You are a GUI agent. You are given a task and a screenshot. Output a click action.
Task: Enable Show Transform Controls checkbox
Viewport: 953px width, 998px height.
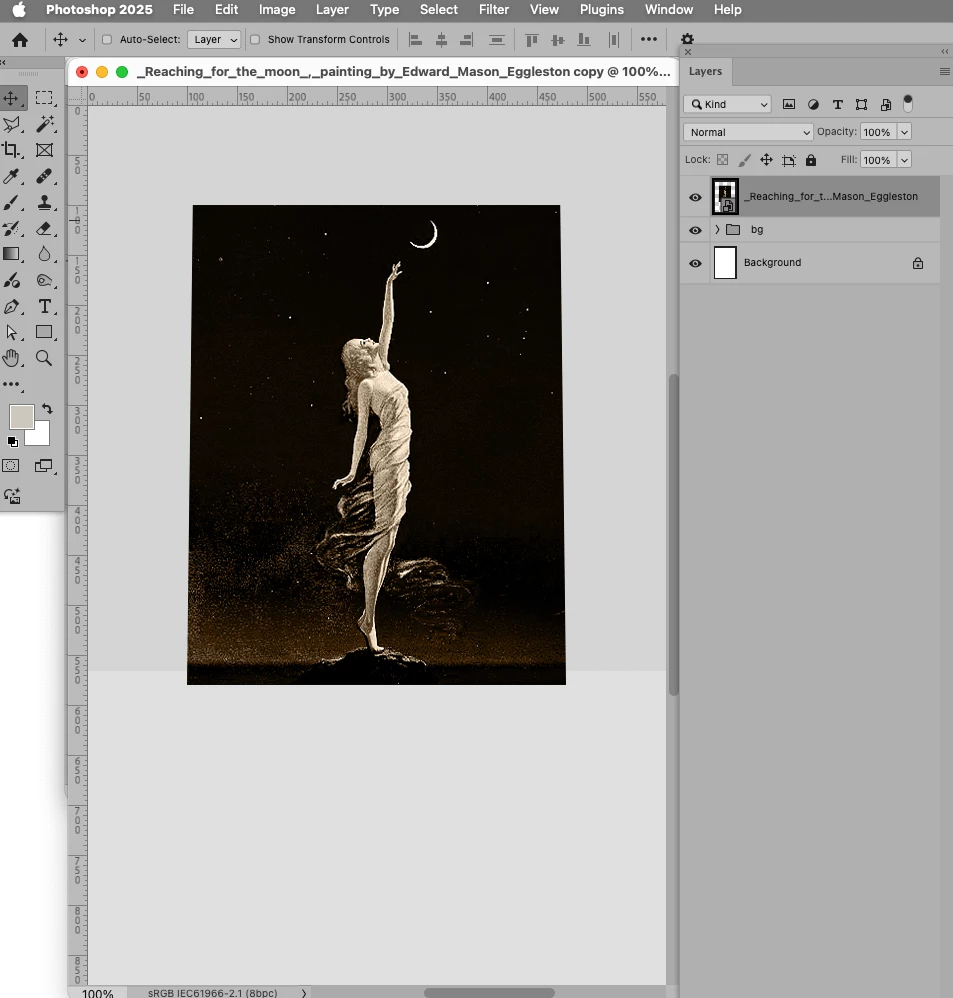click(x=255, y=39)
